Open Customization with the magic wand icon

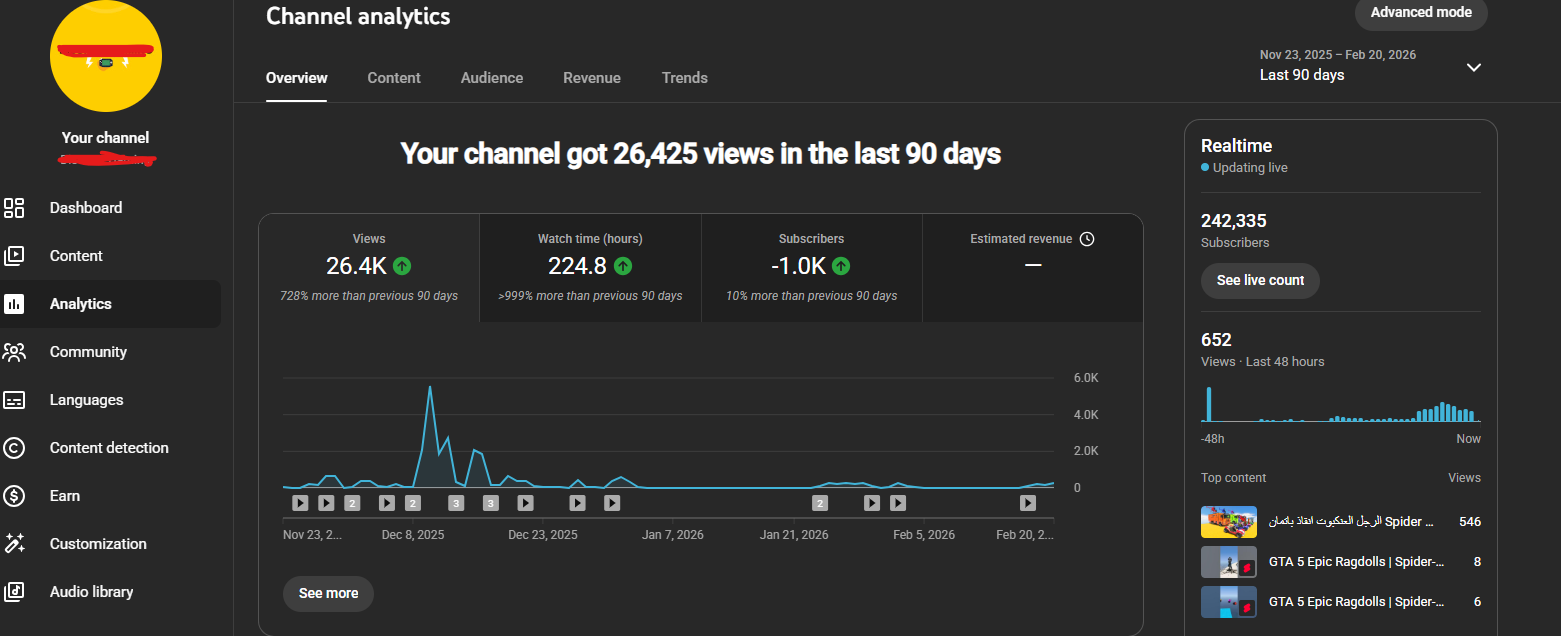coord(14,544)
